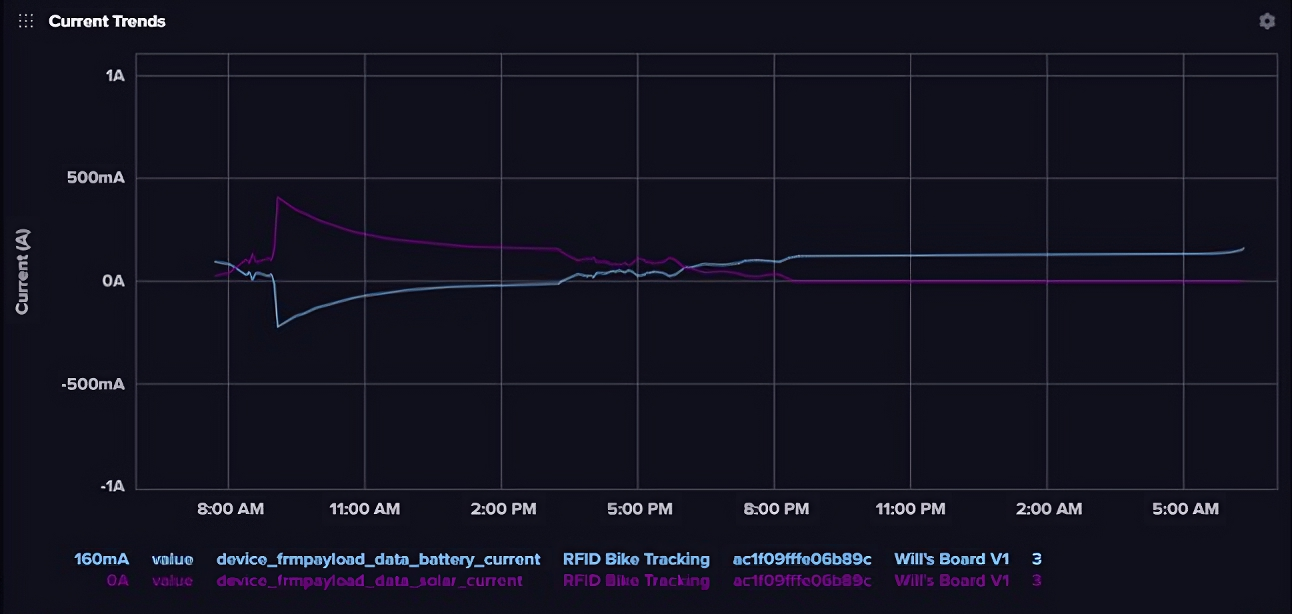Click device ID ac1f09fffe06b89c in the blue row
The image size is (1292, 614).
pyautogui.click(x=802, y=559)
